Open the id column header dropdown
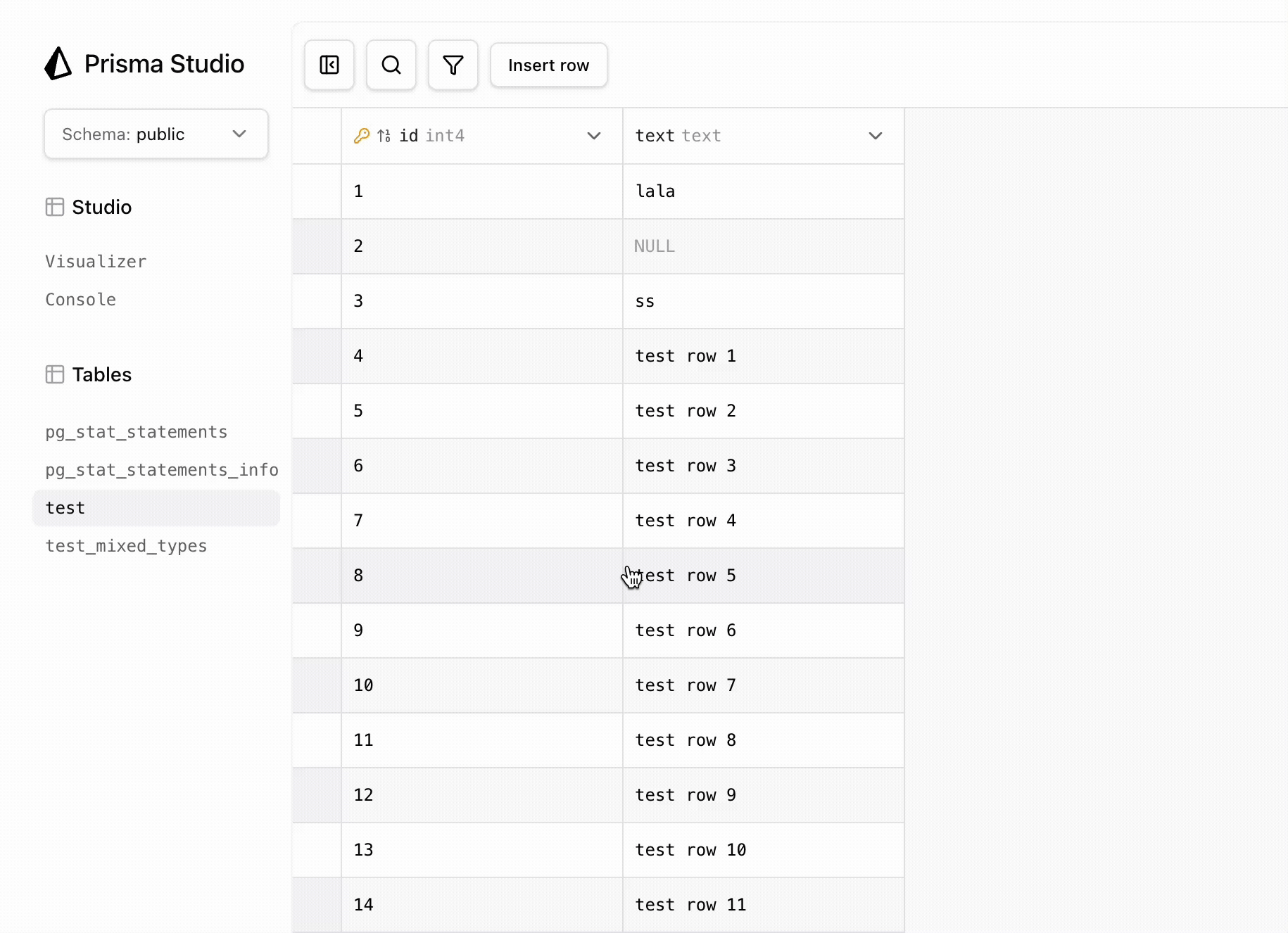The image size is (1288, 933). pyautogui.click(x=593, y=136)
